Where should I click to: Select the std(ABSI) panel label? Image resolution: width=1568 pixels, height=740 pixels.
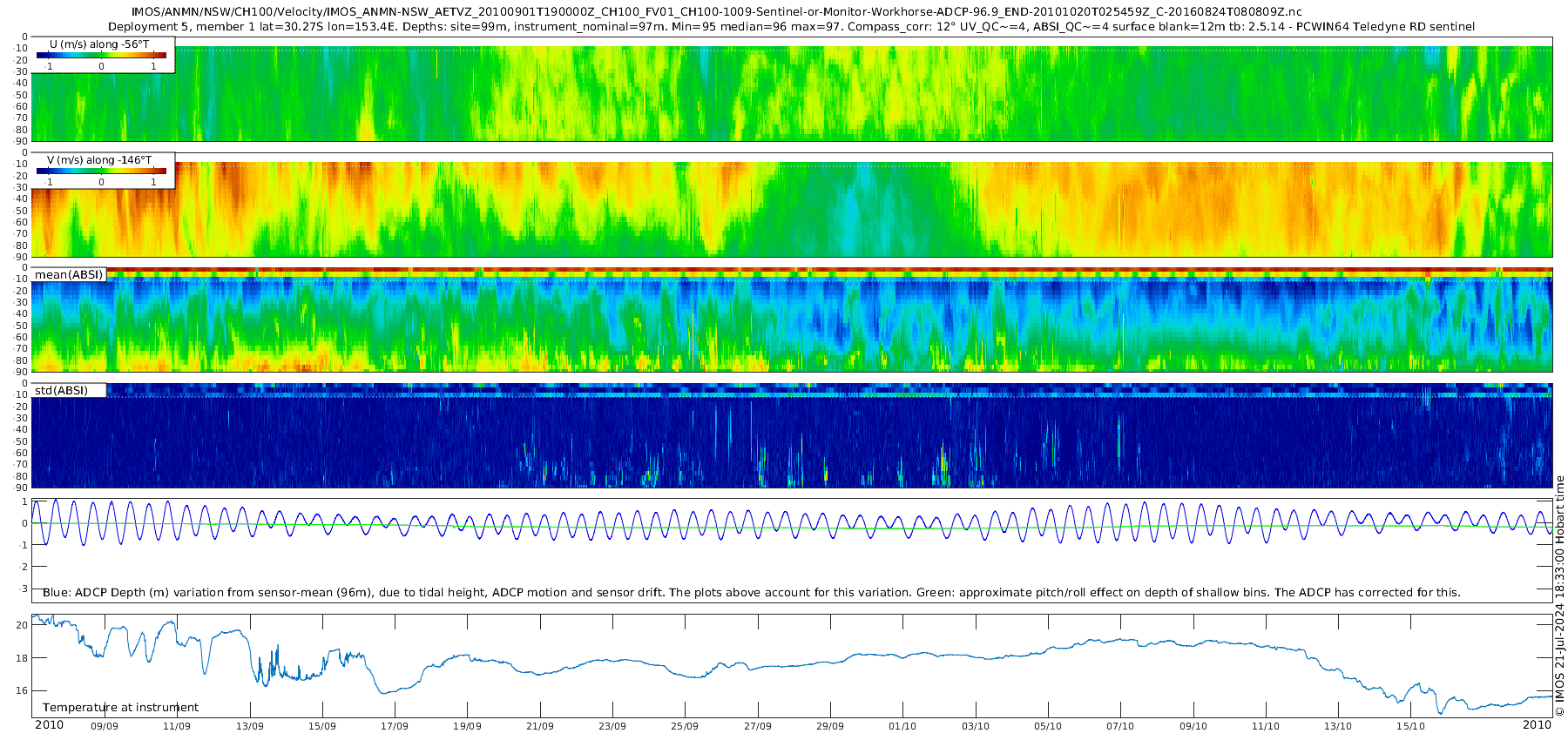(62, 390)
